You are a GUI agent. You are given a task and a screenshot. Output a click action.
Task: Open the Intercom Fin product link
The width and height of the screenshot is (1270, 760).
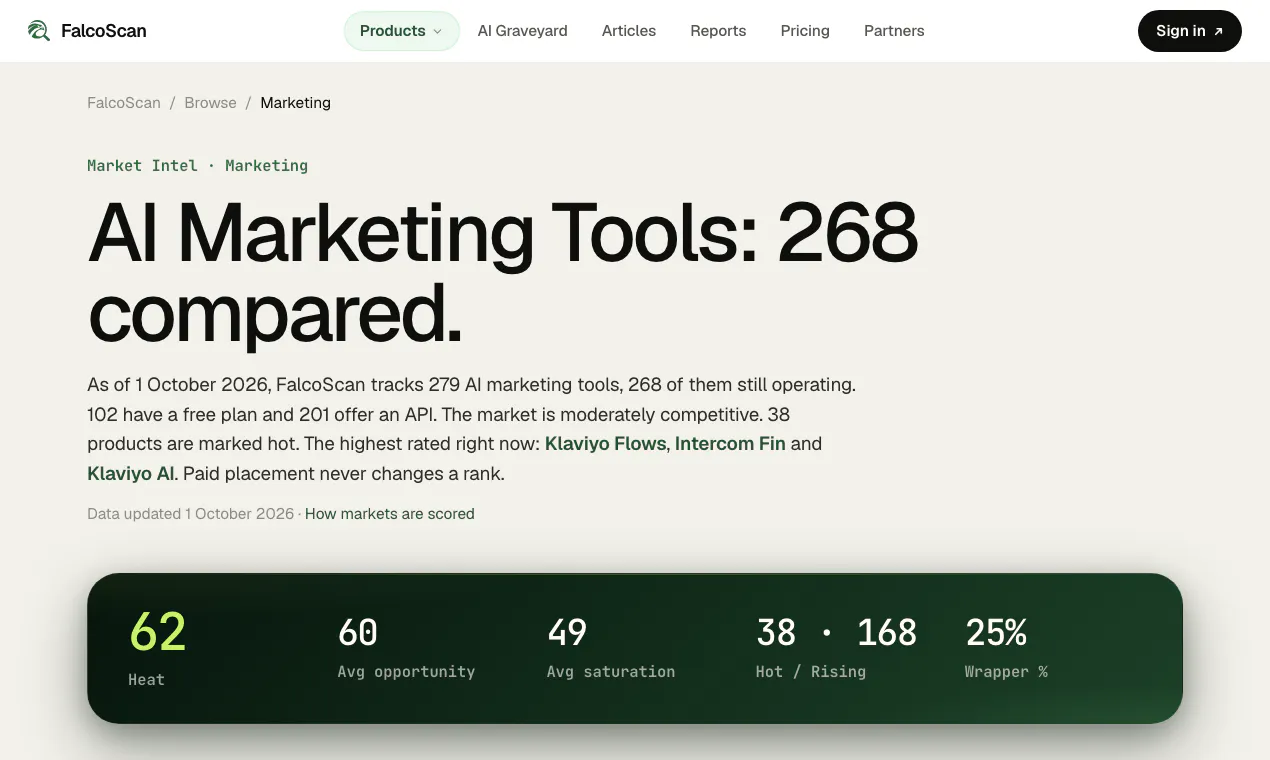coord(730,443)
